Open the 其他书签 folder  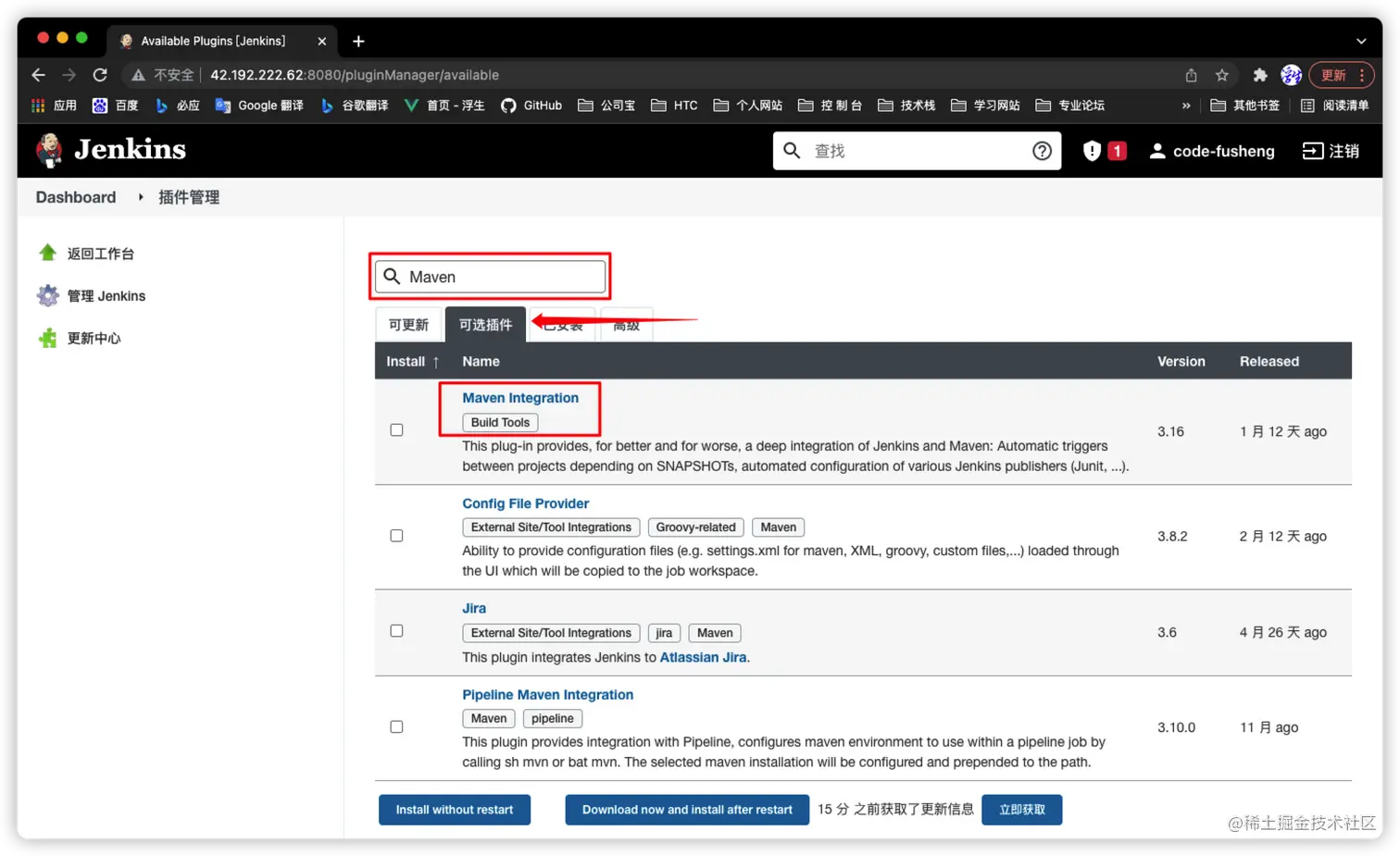[1244, 105]
